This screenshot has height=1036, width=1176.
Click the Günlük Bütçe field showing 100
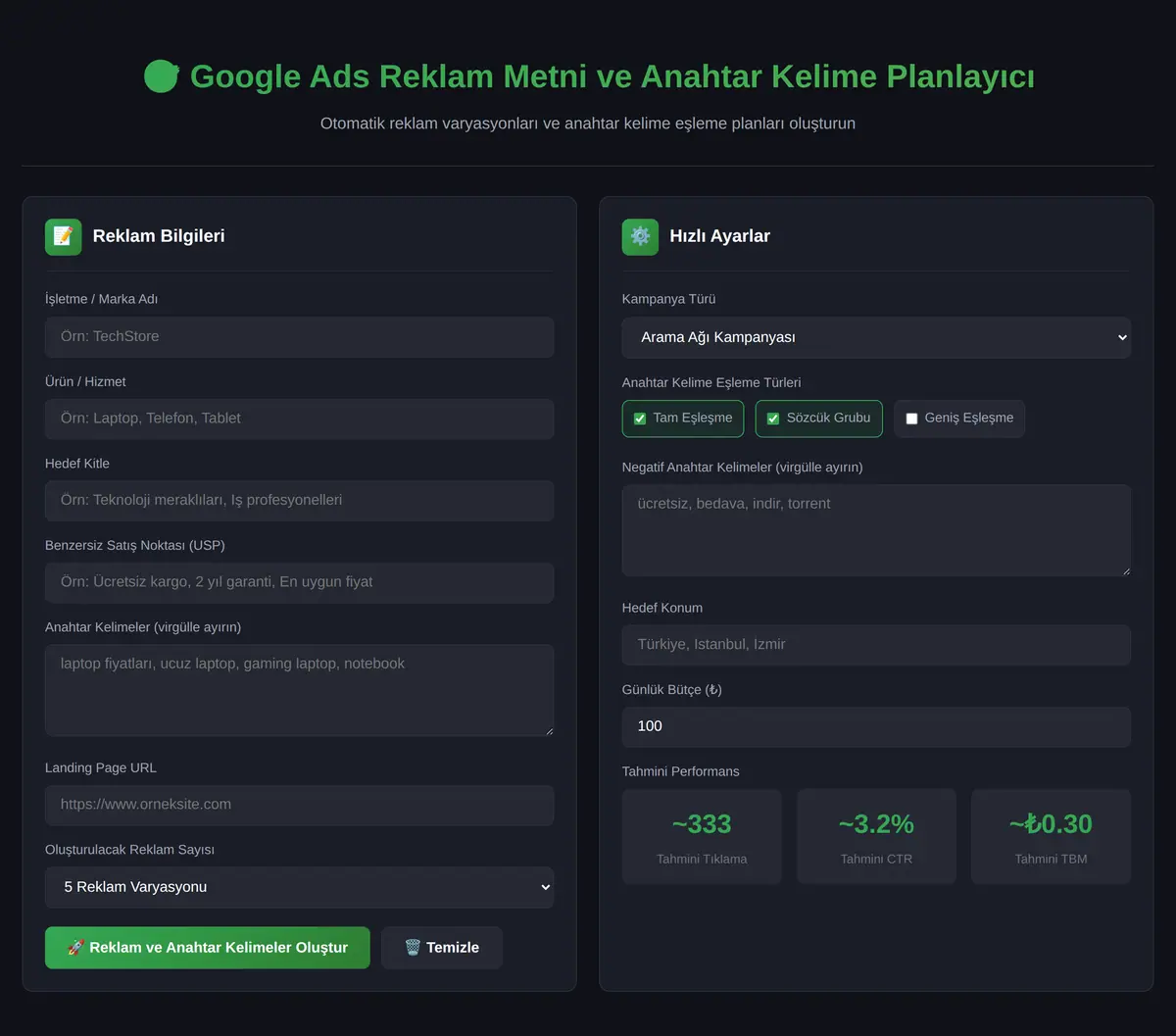[x=876, y=726]
